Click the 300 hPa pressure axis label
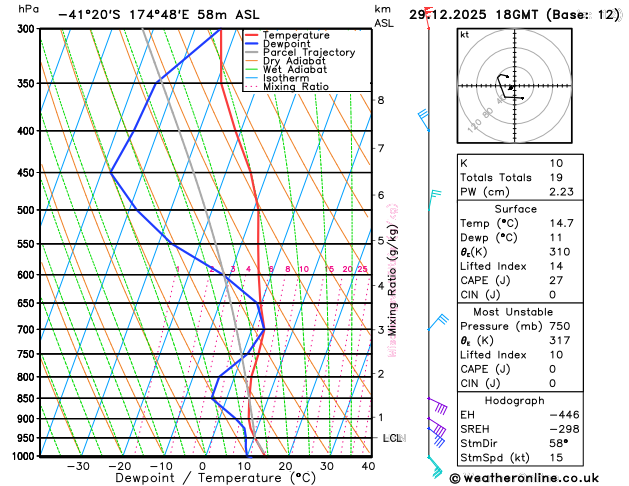 pos(28,29)
